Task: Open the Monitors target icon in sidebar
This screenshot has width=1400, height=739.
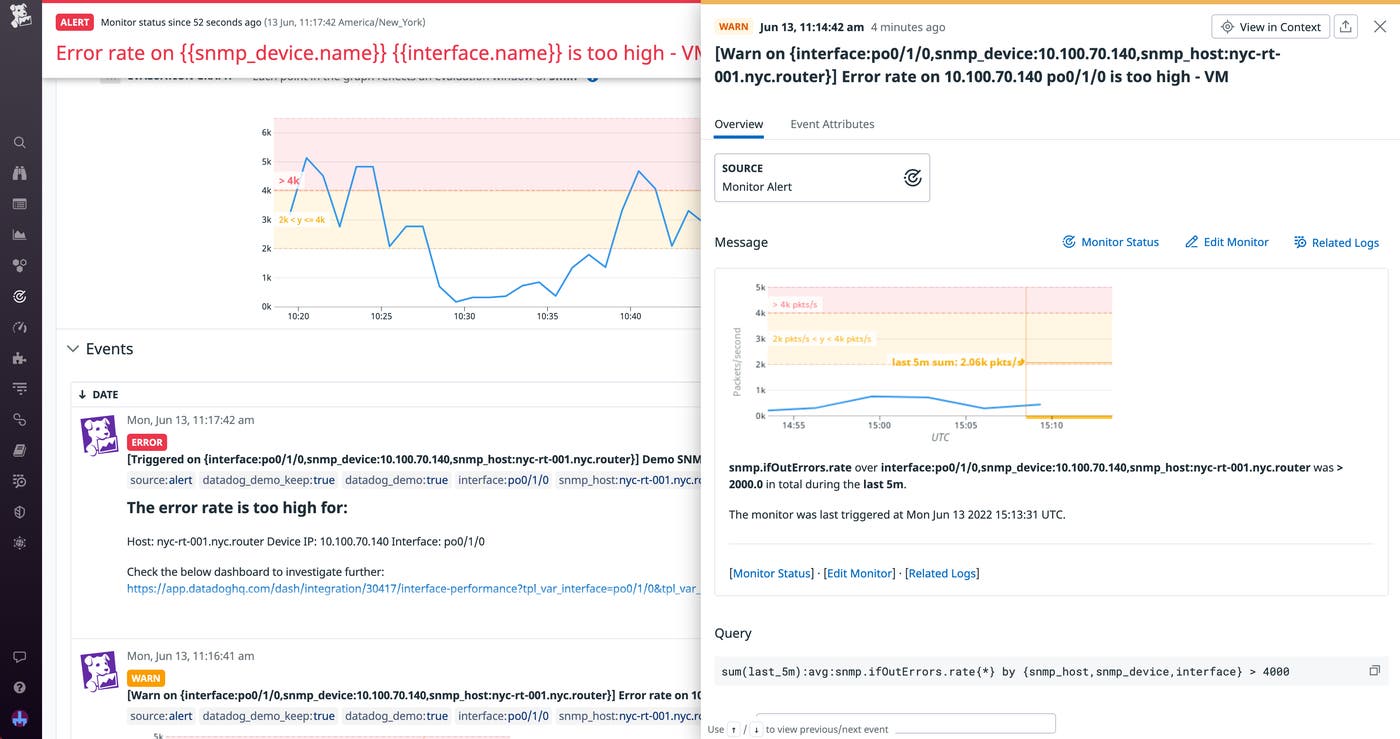Action: click(x=19, y=296)
